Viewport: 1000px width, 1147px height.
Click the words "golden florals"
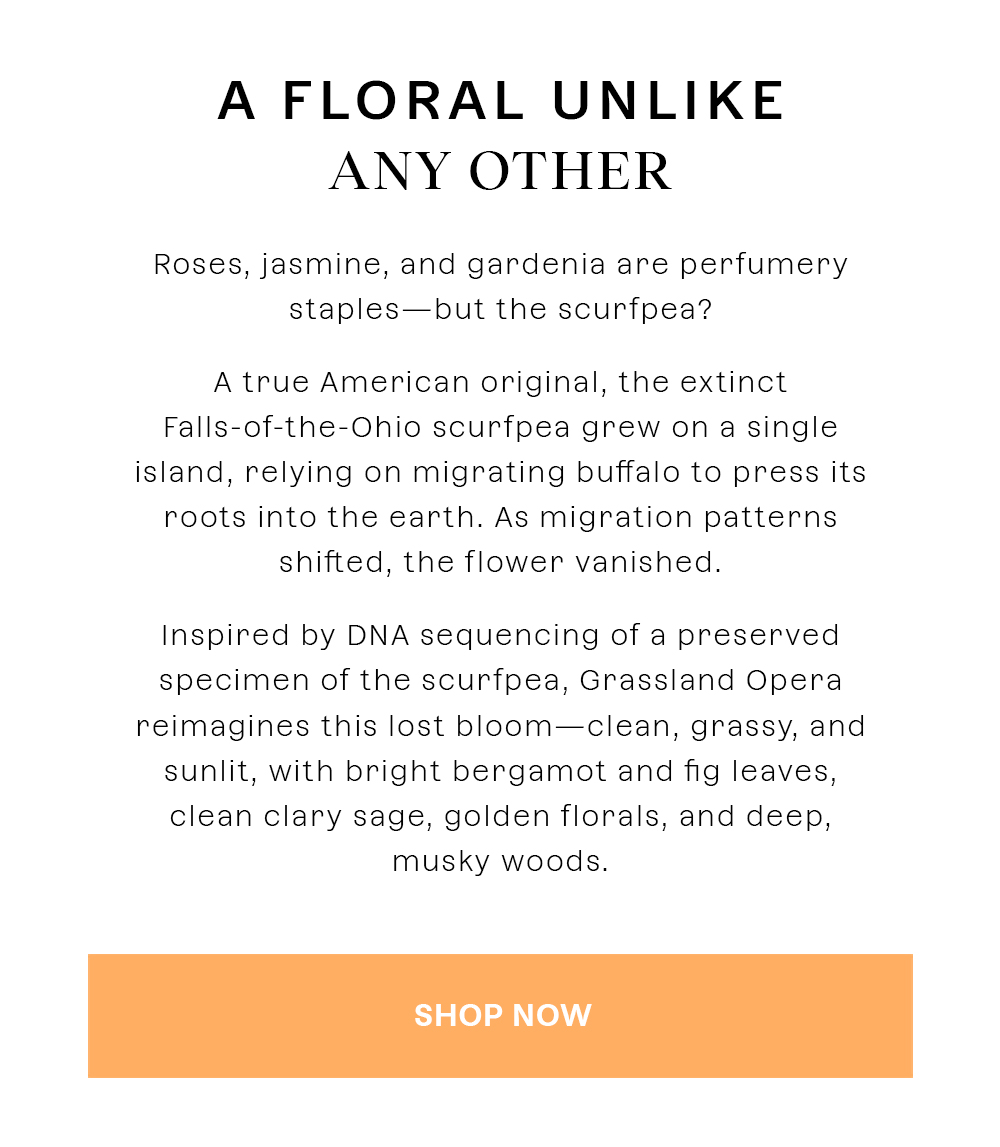click(x=553, y=817)
